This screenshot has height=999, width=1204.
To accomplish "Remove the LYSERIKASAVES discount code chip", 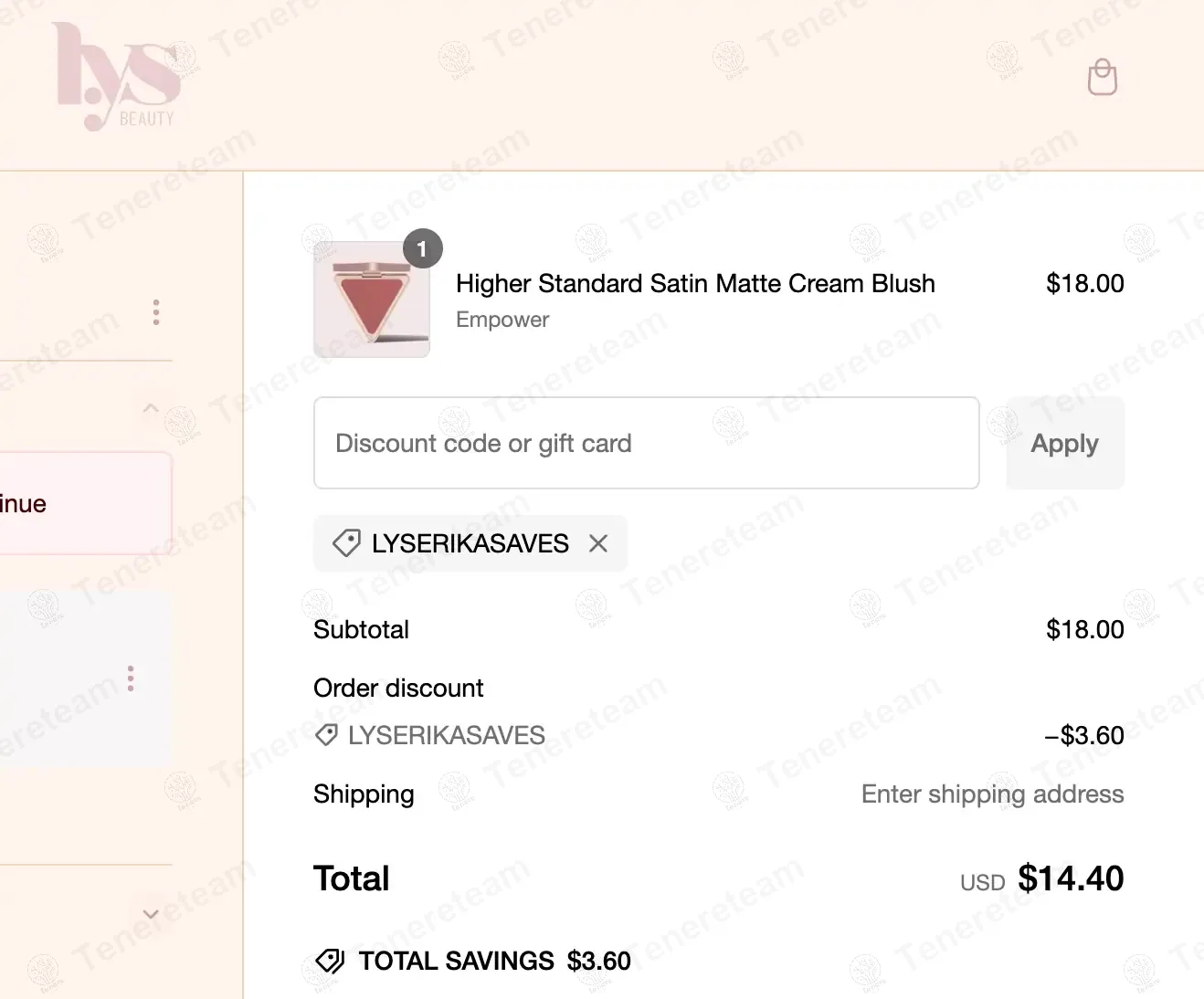I will tap(598, 543).
